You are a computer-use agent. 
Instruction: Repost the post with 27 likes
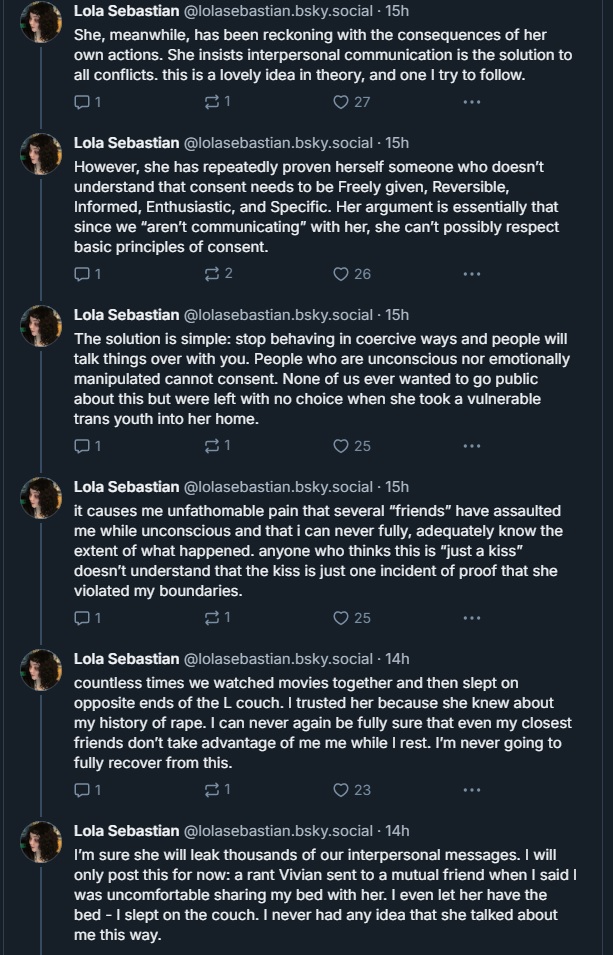click(211, 101)
